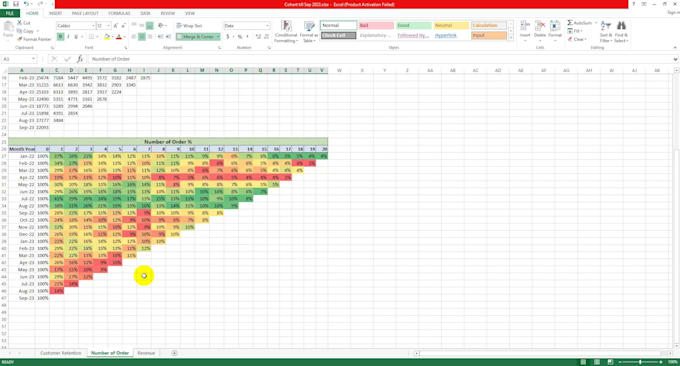Viewport: 680px width, 366px height.
Task: Toggle Underline formatting
Action: (x=76, y=37)
